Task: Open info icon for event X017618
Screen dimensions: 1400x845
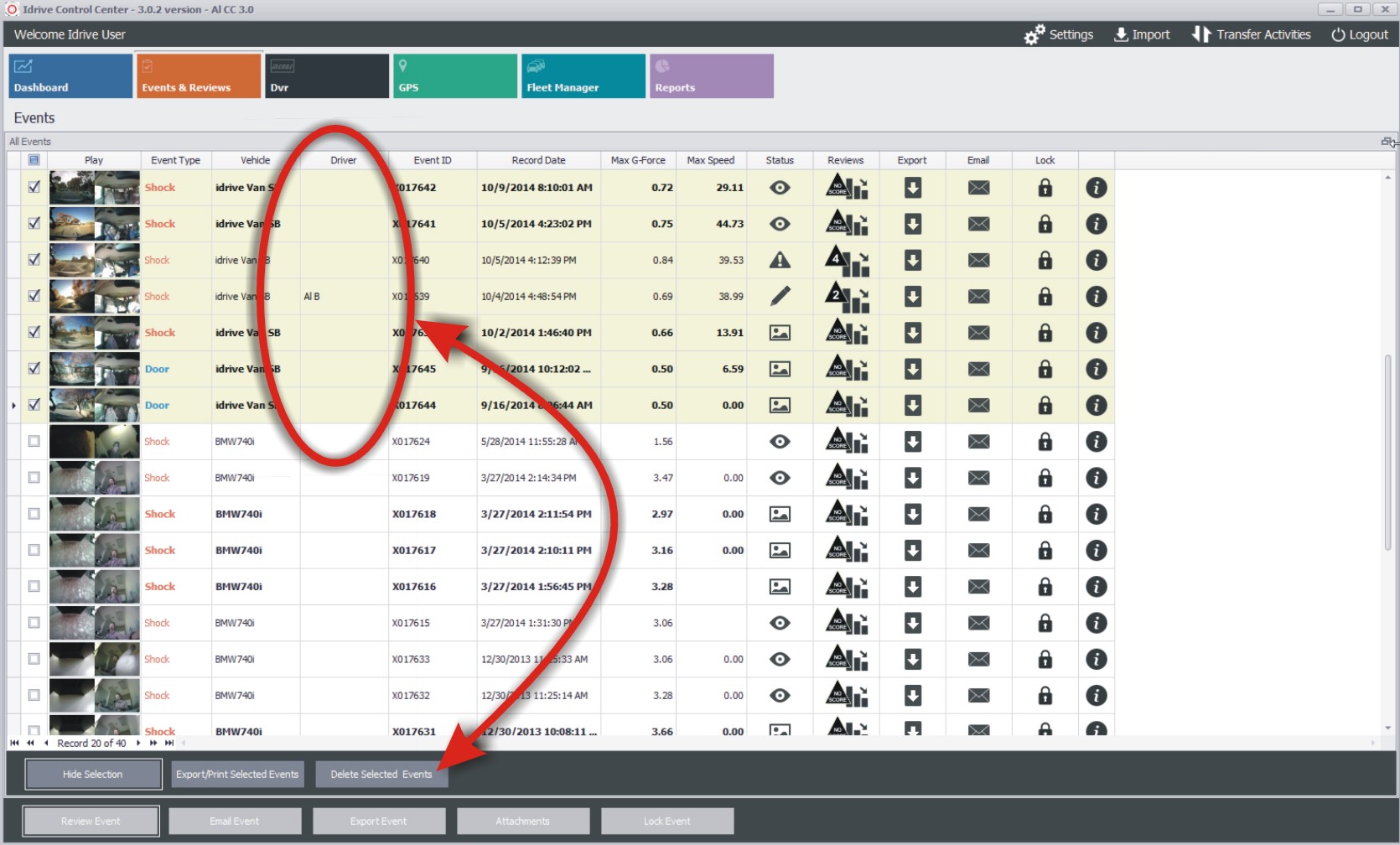Action: (1096, 514)
